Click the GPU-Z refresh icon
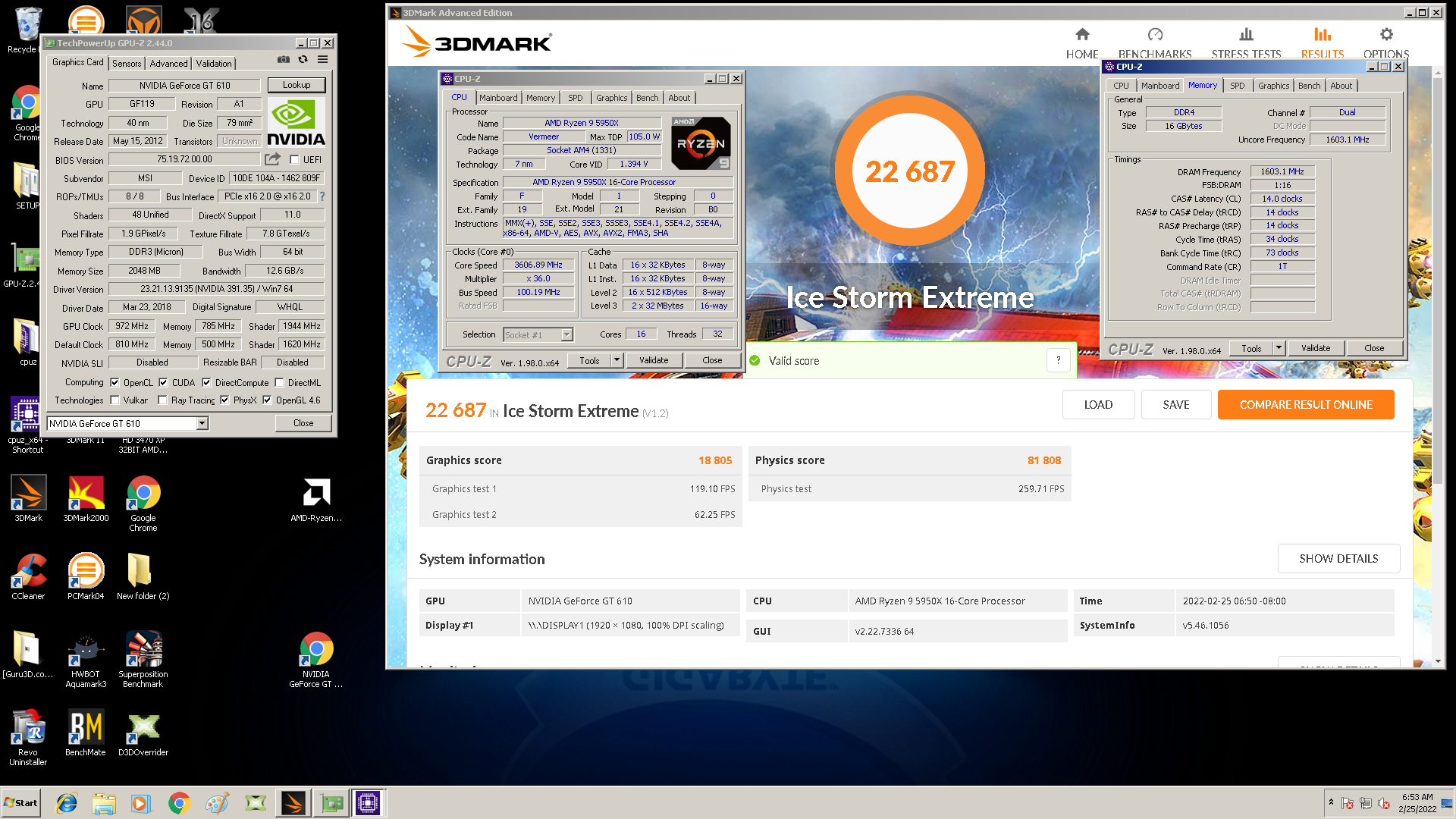Image resolution: width=1456 pixels, height=819 pixels. pos(303,60)
